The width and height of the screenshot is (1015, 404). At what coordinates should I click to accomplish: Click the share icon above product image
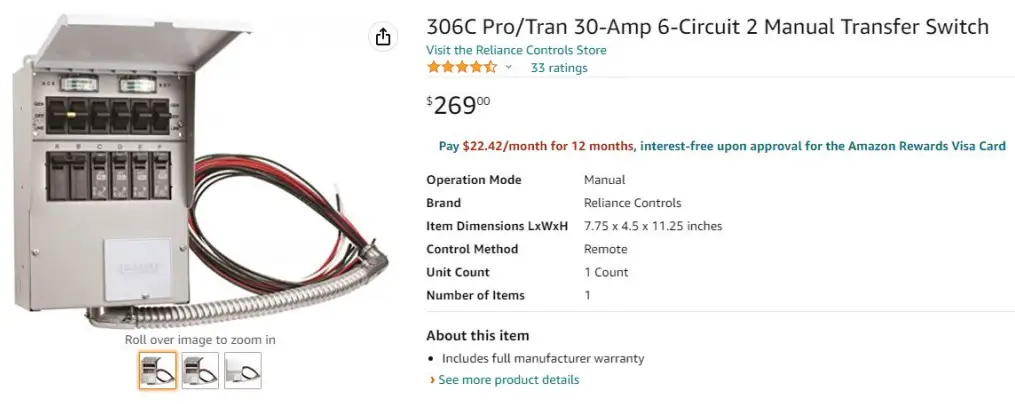click(383, 38)
